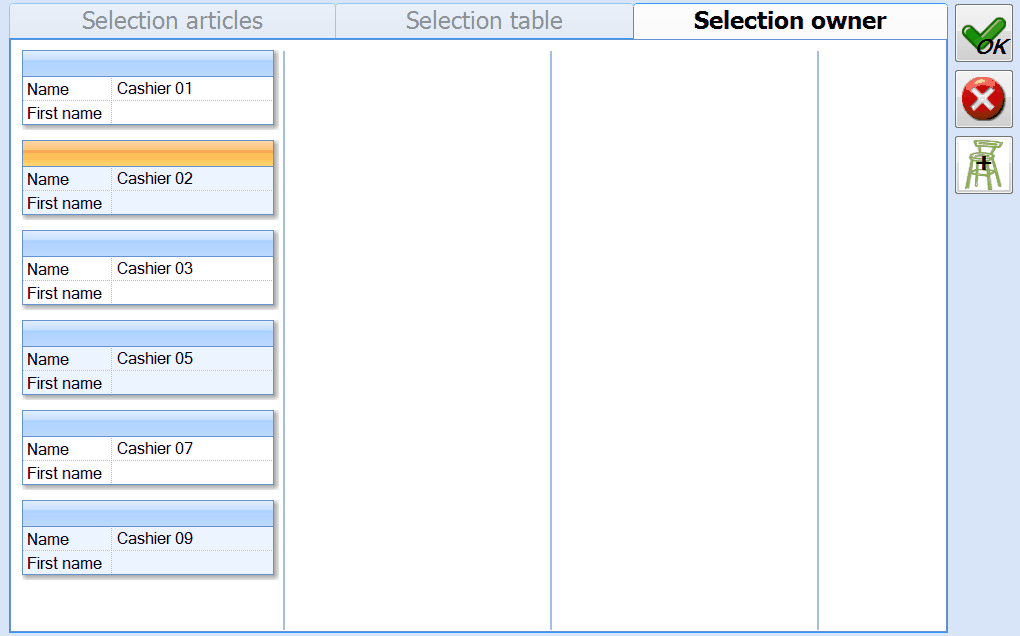The image size is (1020, 636).
Task: Click the Cashier 05 name value
Action: (191, 359)
